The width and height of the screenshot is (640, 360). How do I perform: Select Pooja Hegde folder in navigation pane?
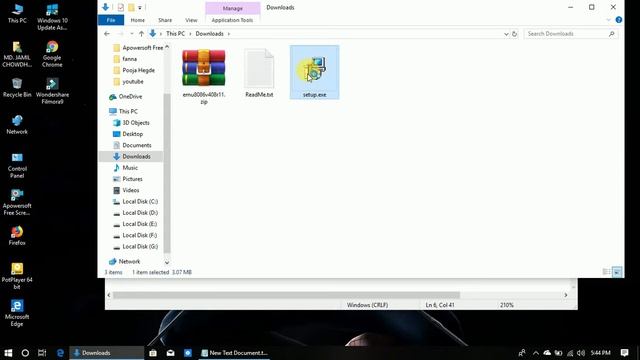pyautogui.click(x=134, y=70)
